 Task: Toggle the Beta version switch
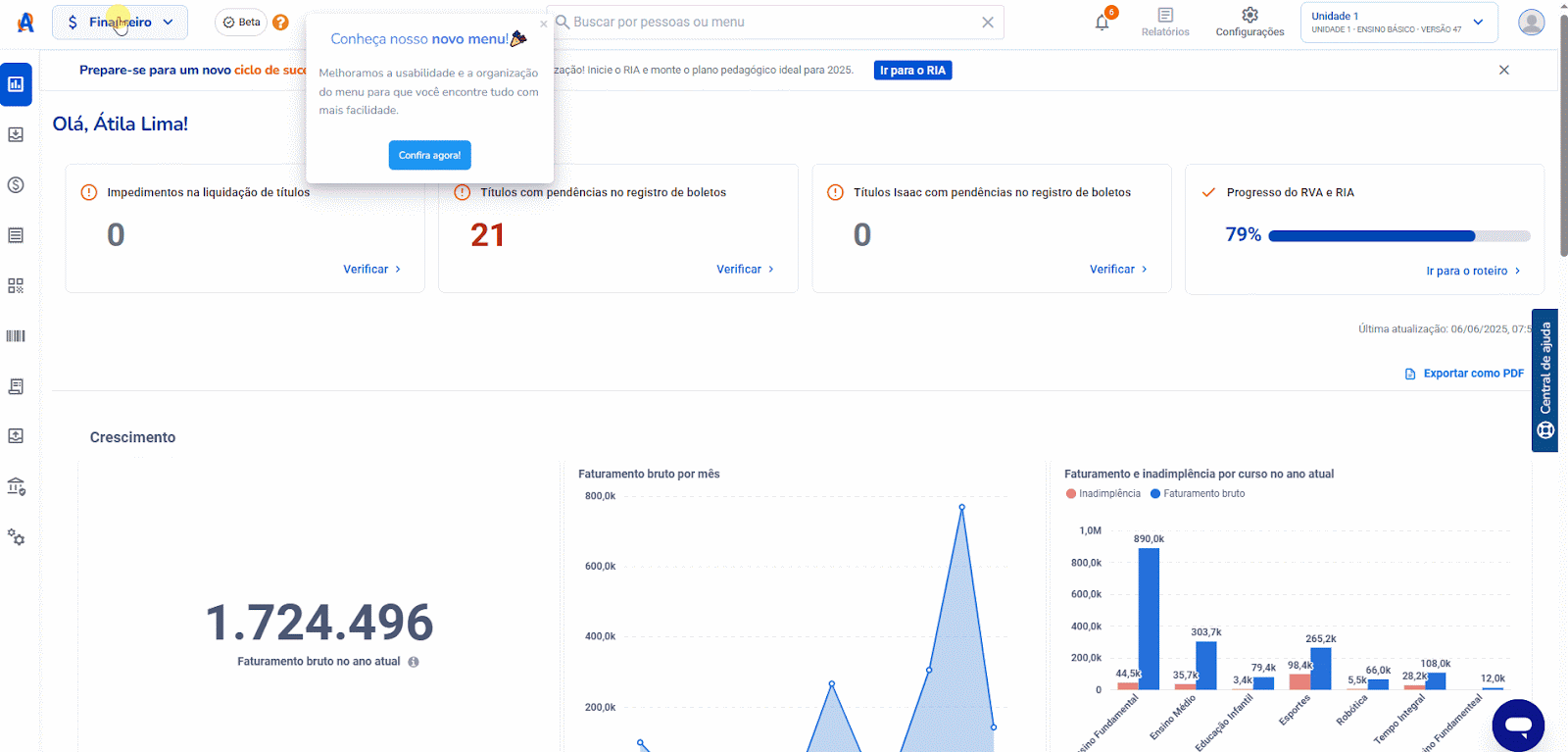coord(241,23)
